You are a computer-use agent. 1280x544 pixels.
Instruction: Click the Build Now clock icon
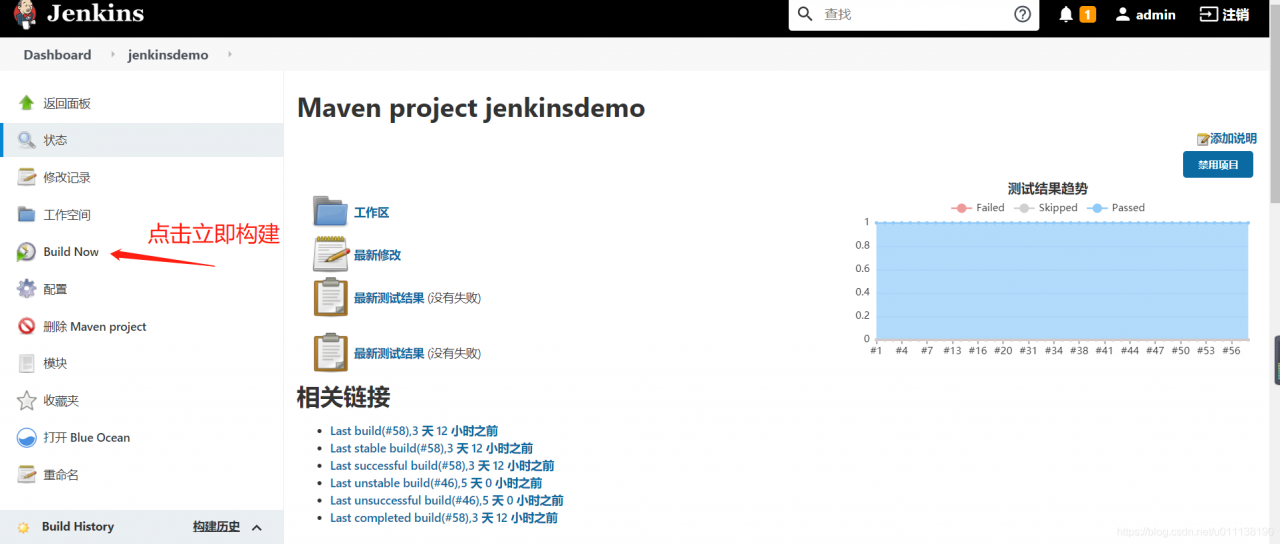pyautogui.click(x=27, y=252)
